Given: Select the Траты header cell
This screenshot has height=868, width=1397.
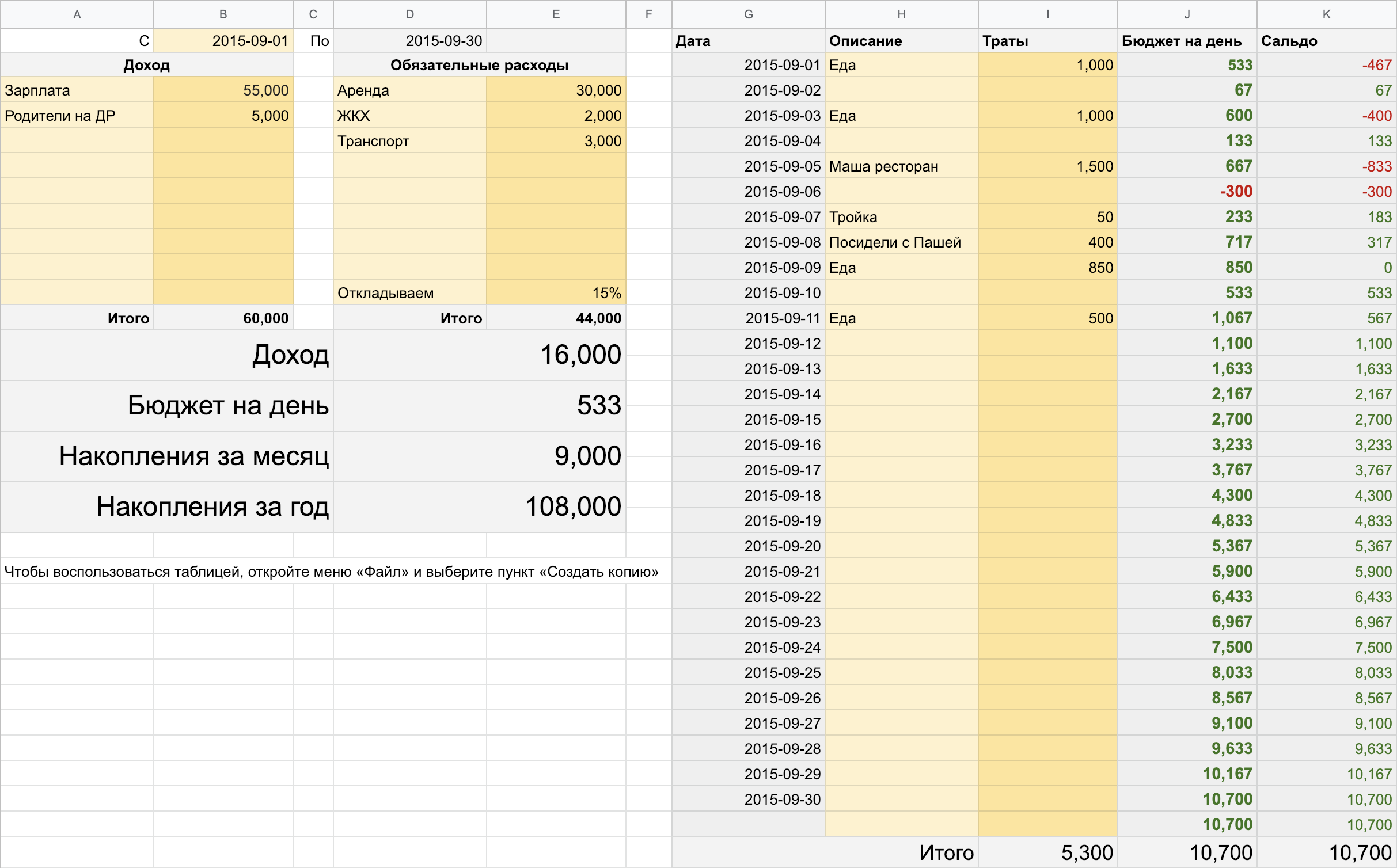Looking at the screenshot, I should [1047, 41].
